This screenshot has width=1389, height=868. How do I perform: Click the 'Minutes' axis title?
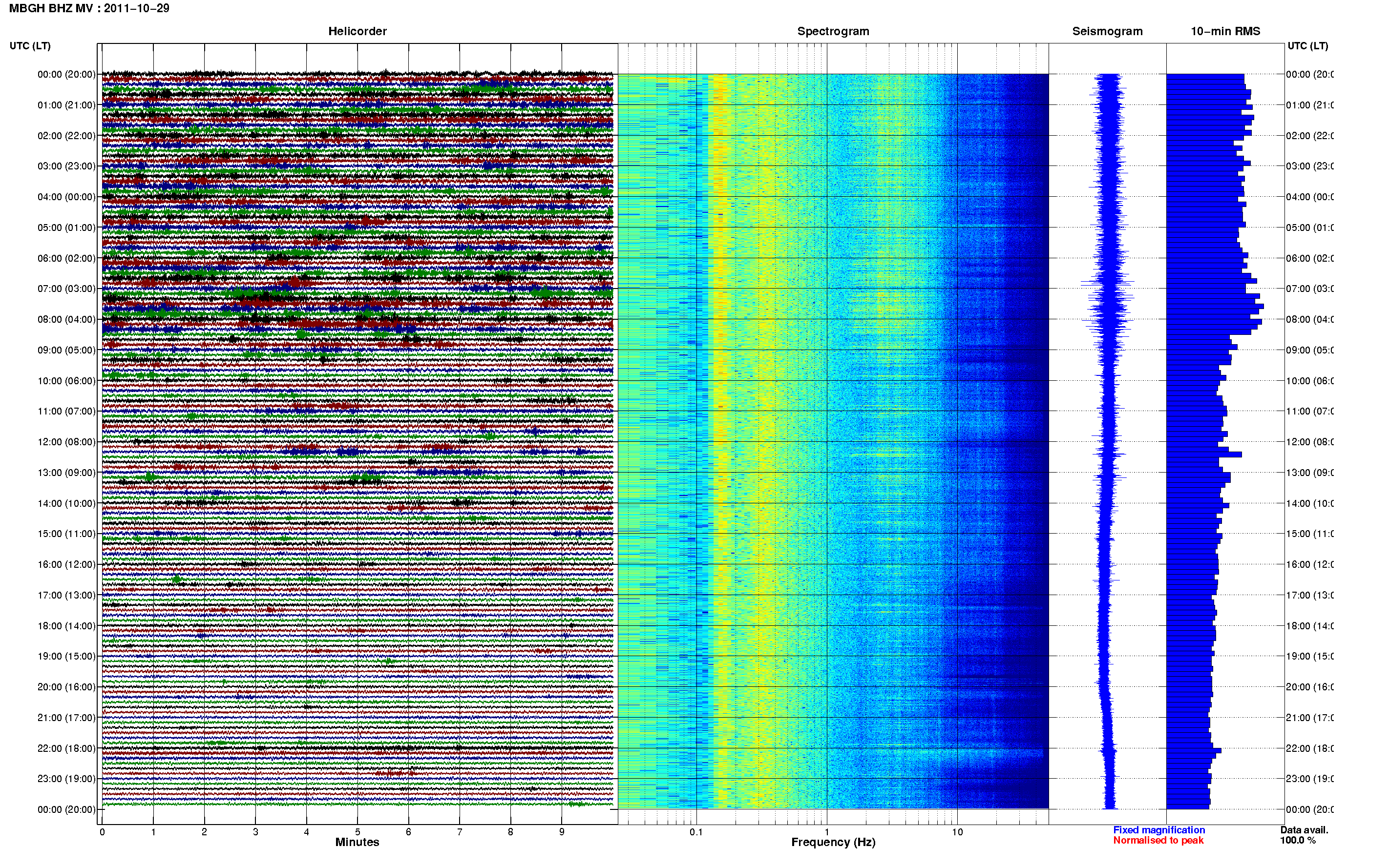point(357,842)
